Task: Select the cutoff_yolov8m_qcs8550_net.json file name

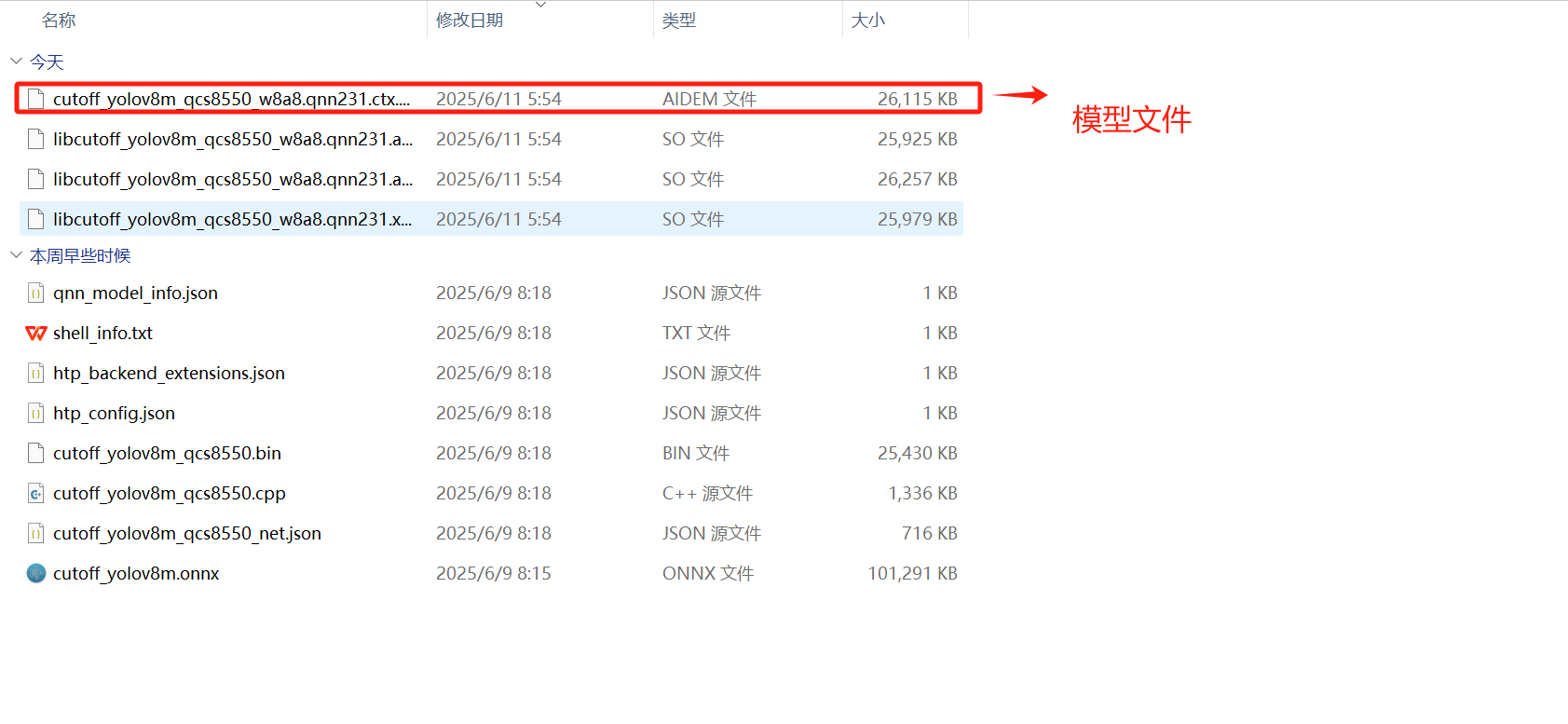Action: pos(187,533)
